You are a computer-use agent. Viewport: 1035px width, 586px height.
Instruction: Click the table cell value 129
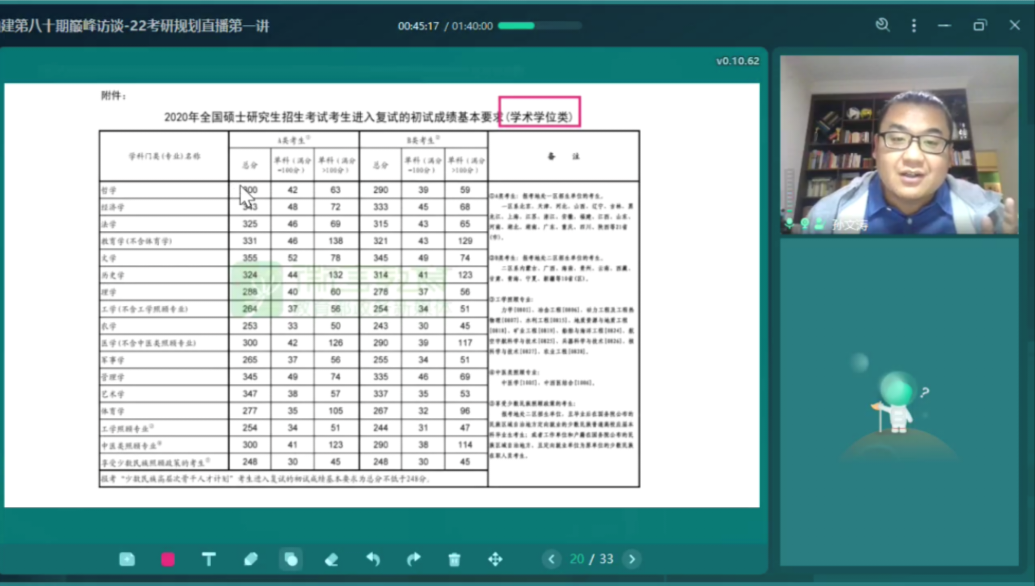465,241
